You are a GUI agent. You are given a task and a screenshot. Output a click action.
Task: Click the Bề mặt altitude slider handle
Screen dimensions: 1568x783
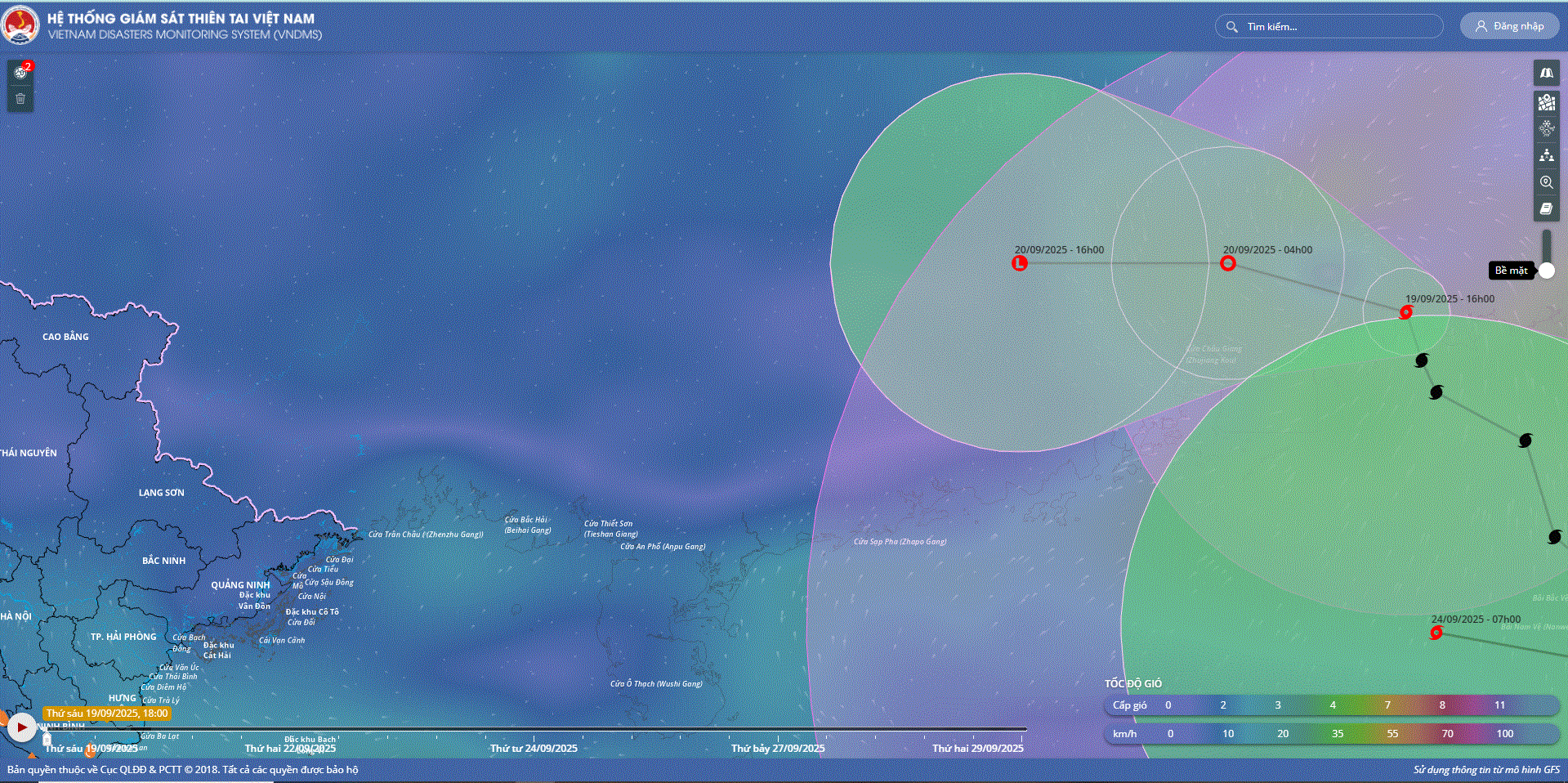(1546, 271)
